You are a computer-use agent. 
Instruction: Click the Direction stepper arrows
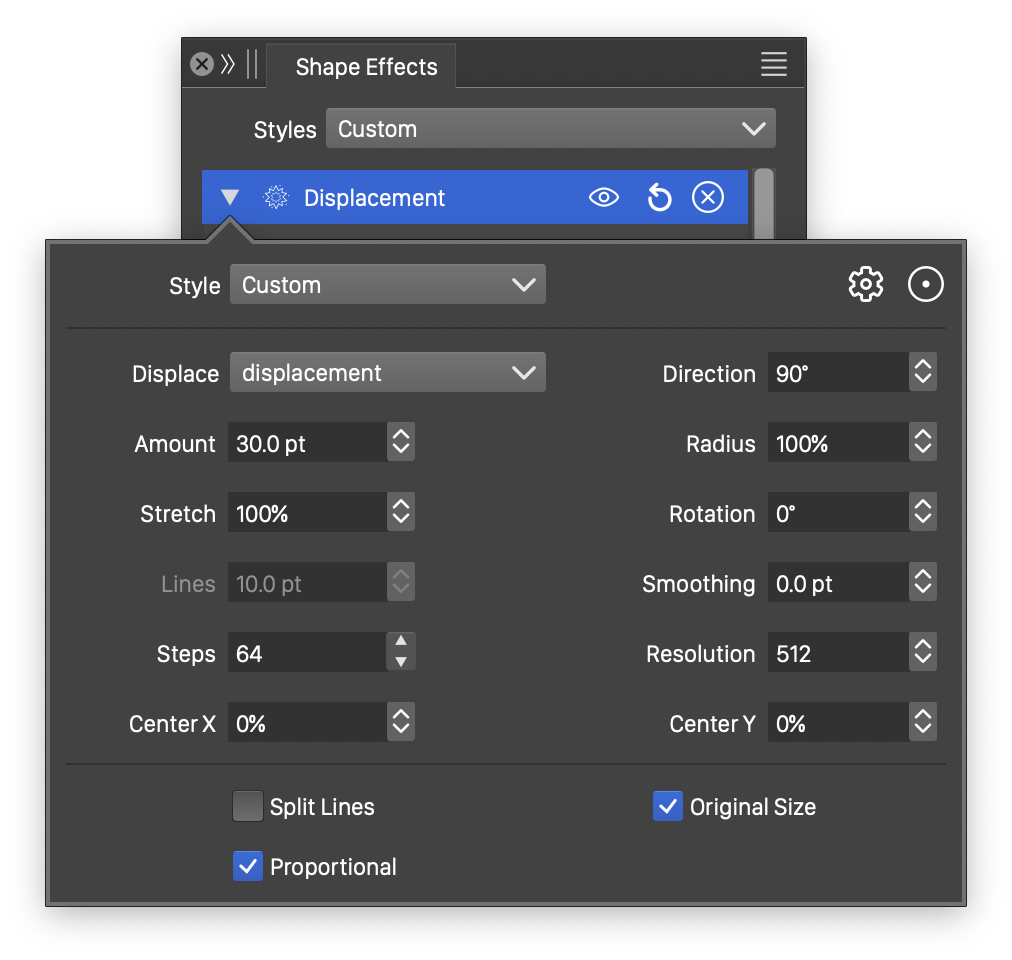coord(922,373)
